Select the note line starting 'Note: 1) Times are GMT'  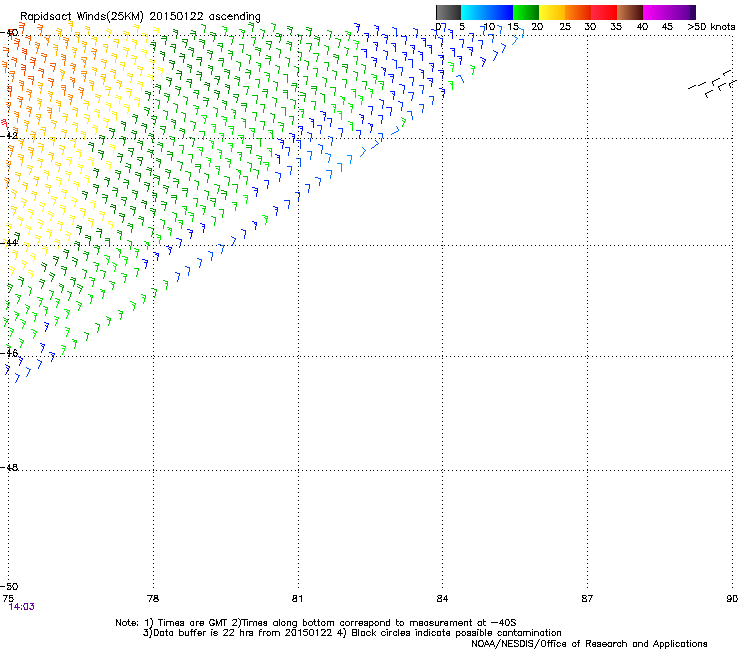pos(316,623)
